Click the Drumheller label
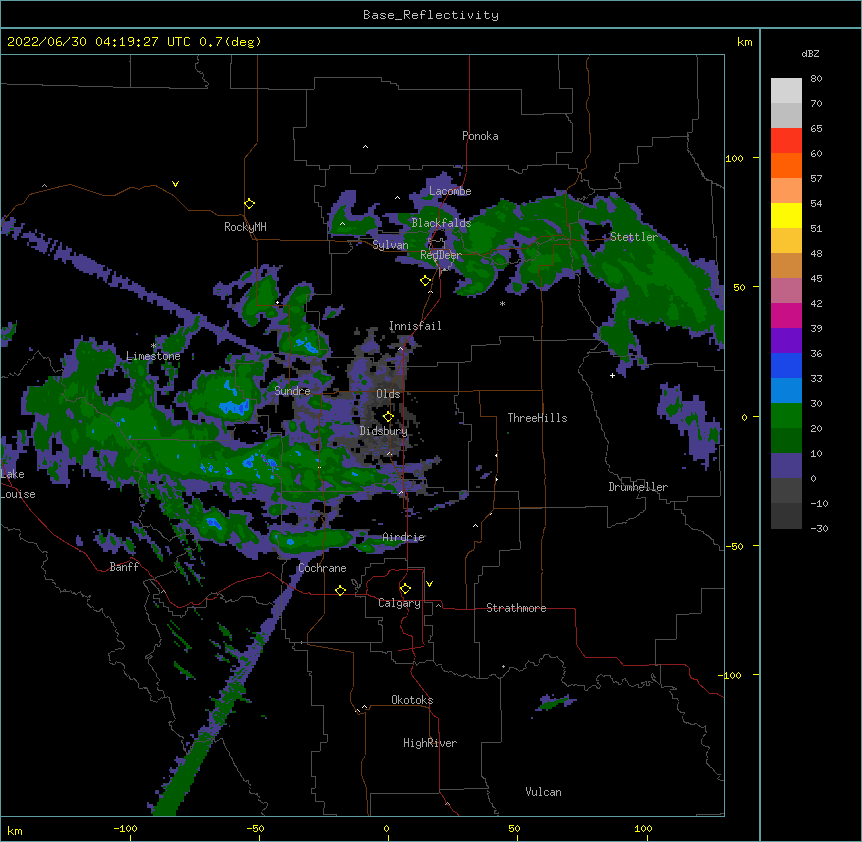Screen dimensions: 862x842 [x=638, y=487]
